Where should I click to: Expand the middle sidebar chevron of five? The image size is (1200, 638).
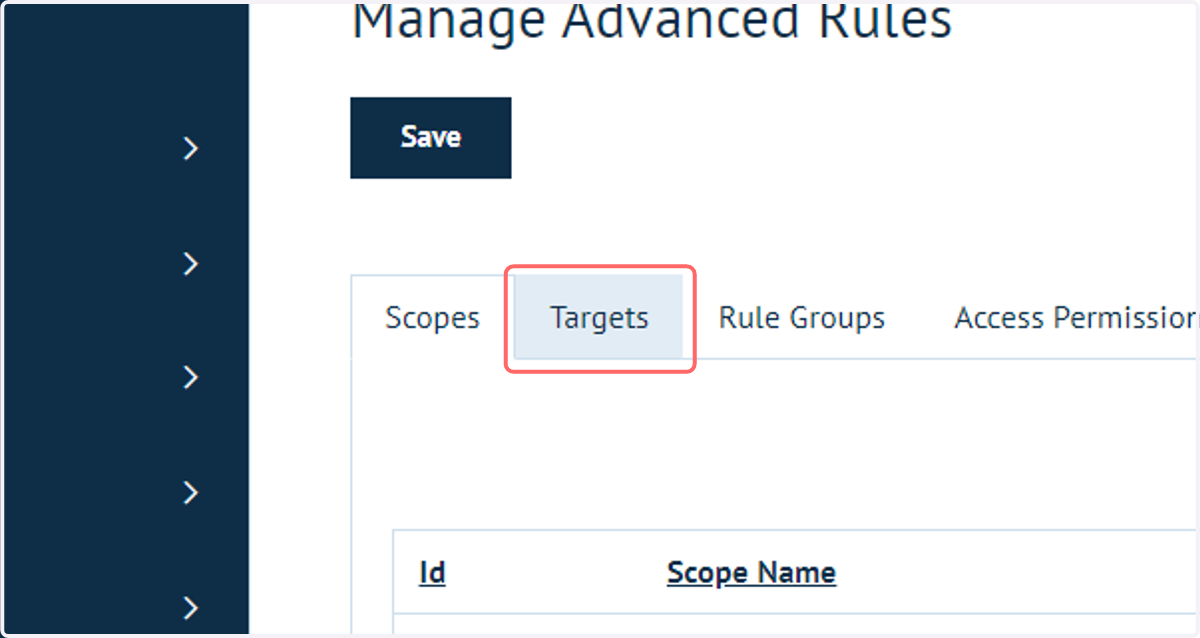point(191,378)
